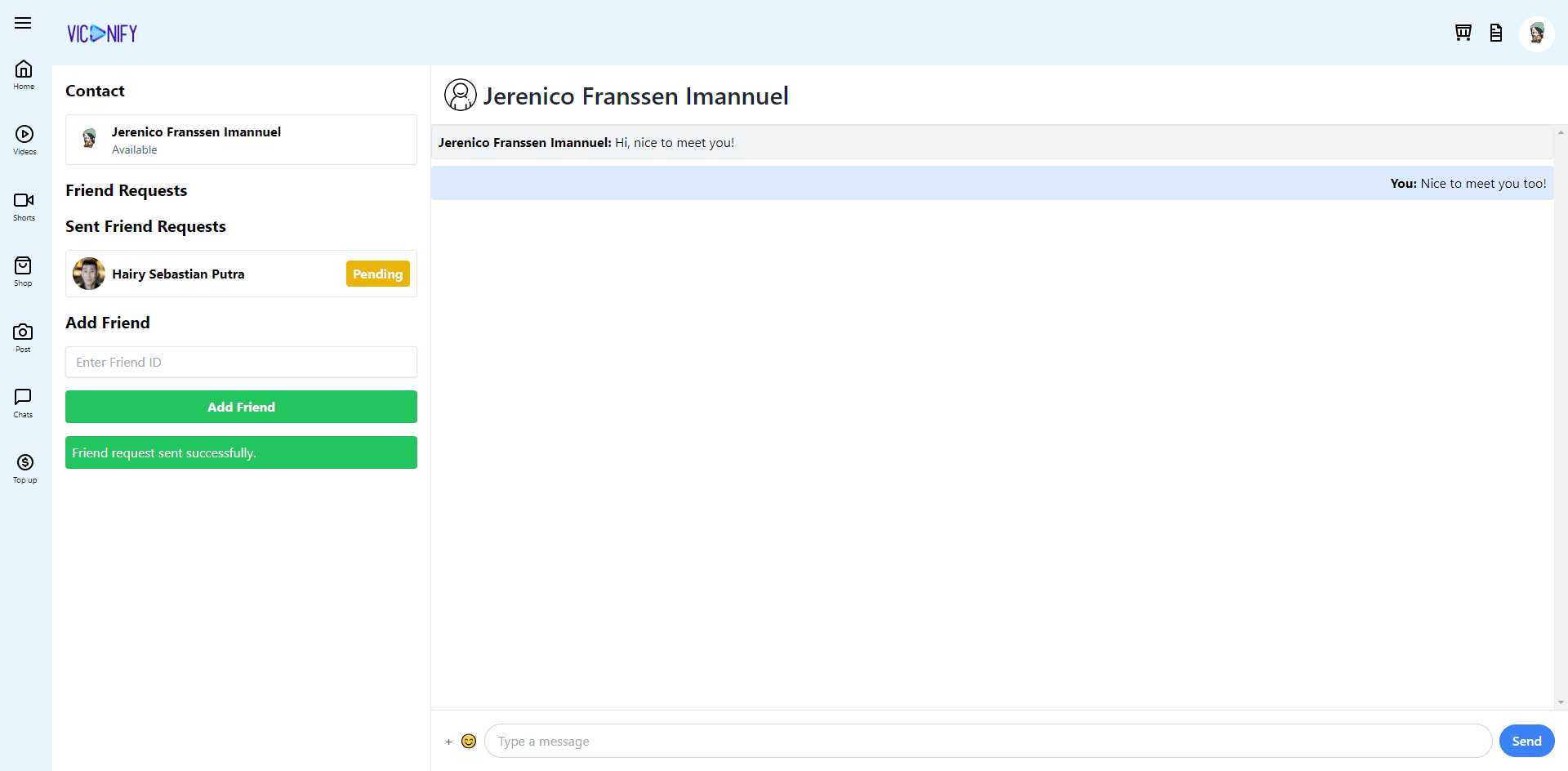This screenshot has height=771, width=1568.
Task: Click 'Nice to meet you too!' message
Action: (1483, 183)
